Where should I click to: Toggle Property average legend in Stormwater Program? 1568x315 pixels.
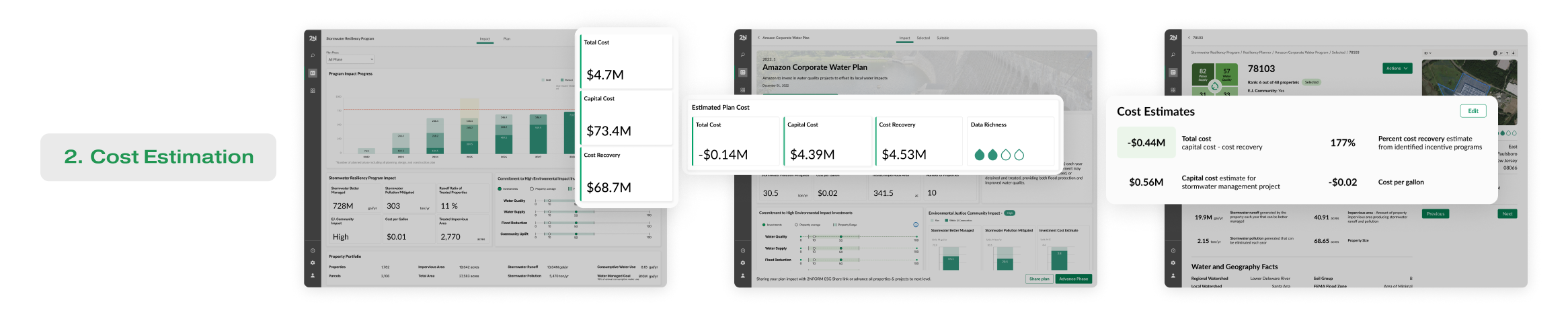tap(532, 188)
